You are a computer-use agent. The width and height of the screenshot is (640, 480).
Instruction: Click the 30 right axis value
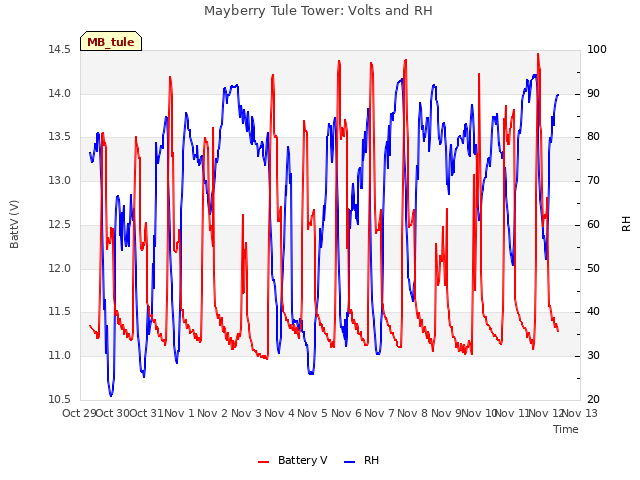[x=593, y=356]
